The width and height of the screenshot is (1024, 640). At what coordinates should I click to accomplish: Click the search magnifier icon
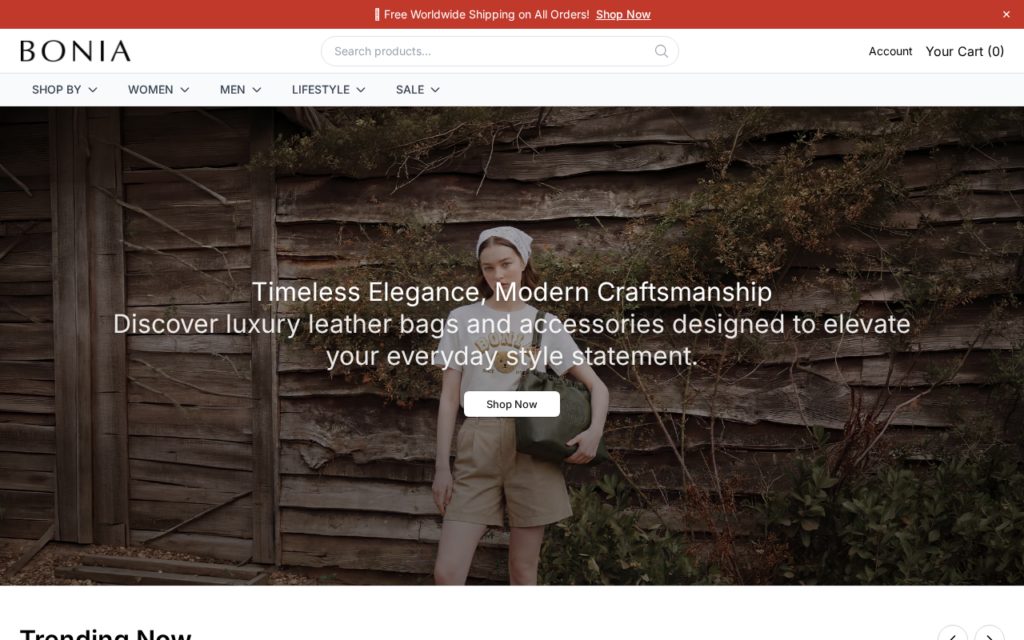(661, 51)
